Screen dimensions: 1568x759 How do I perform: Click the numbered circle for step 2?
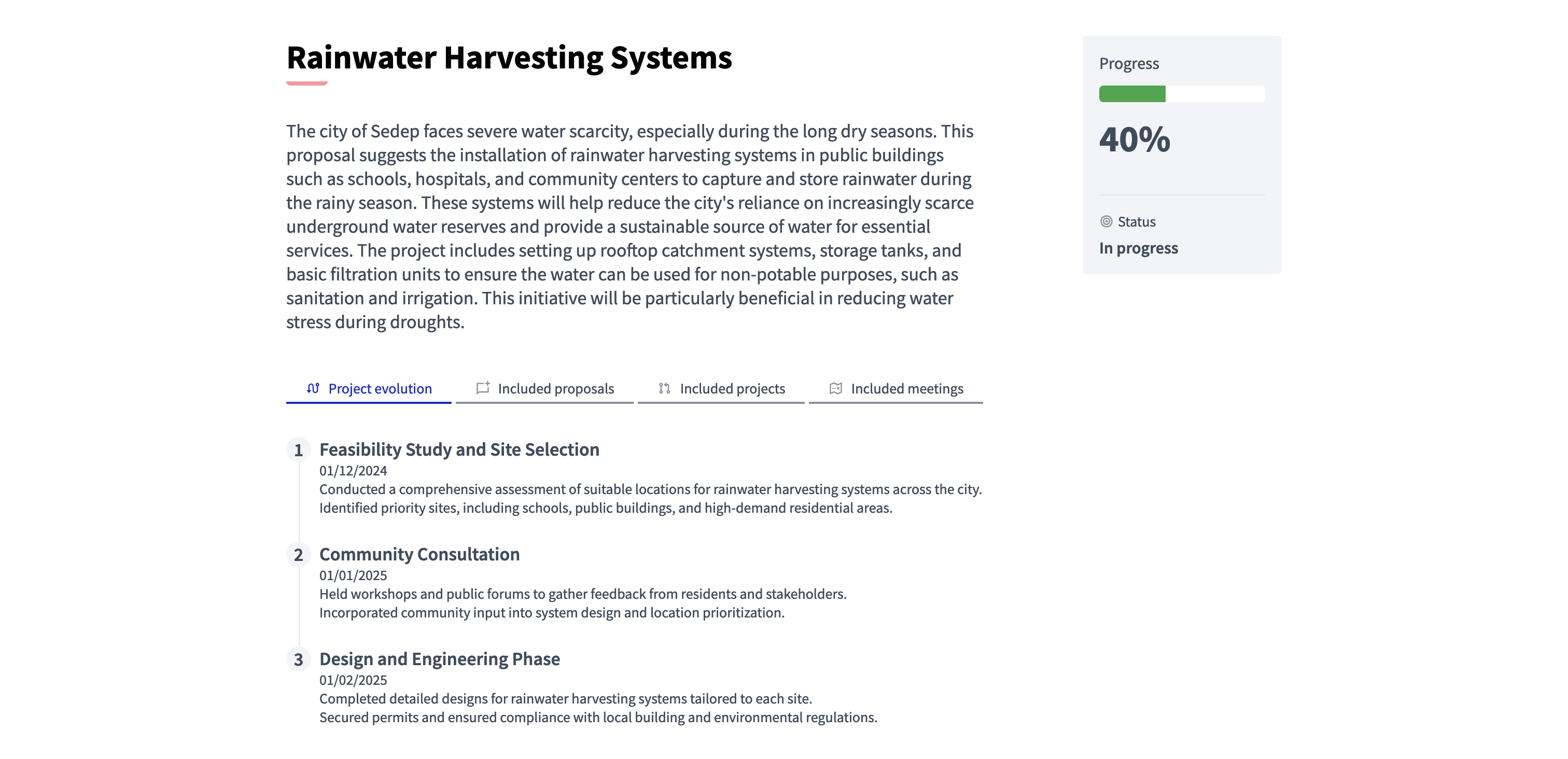tap(298, 555)
